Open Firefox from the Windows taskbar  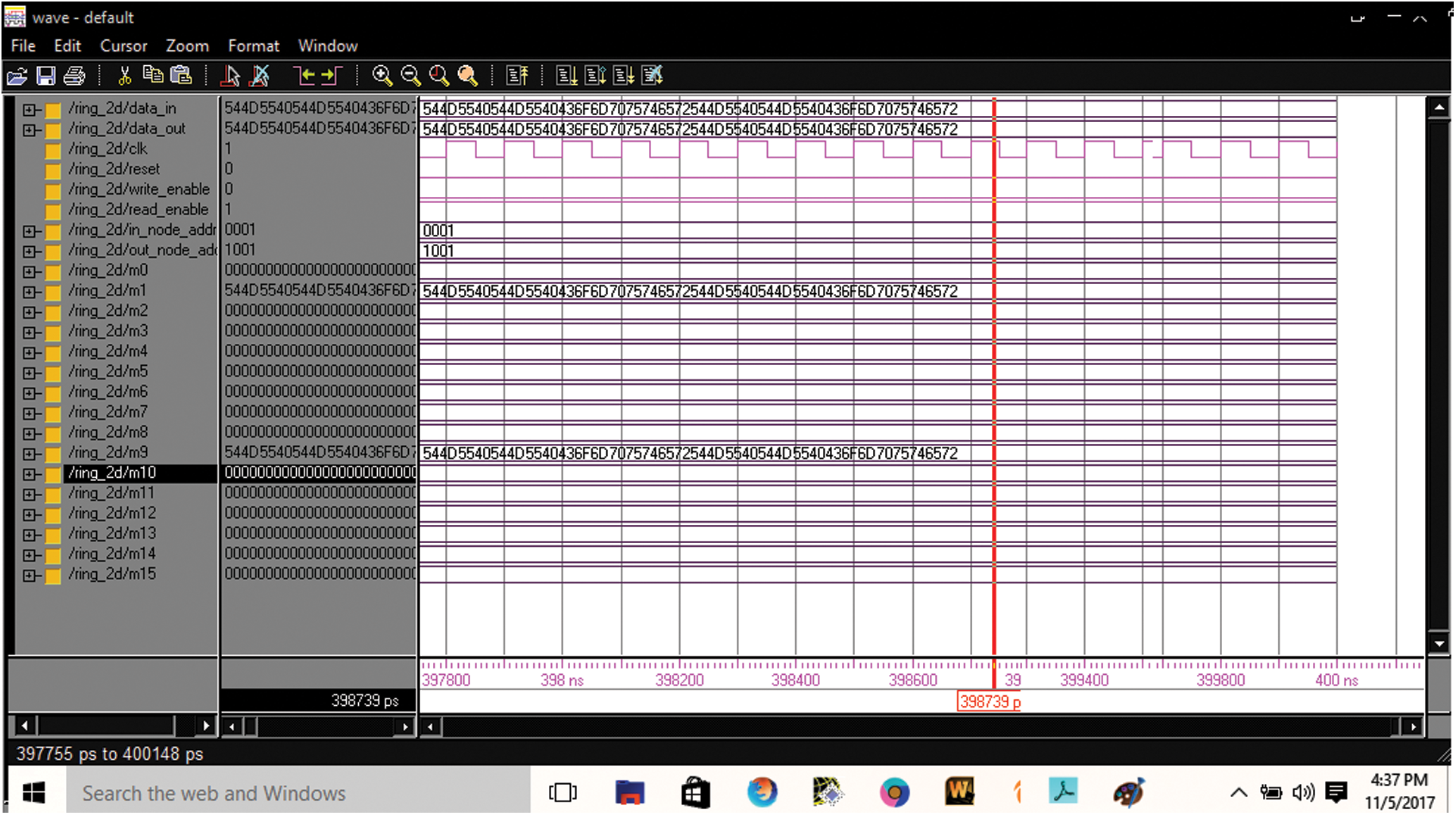(762, 793)
